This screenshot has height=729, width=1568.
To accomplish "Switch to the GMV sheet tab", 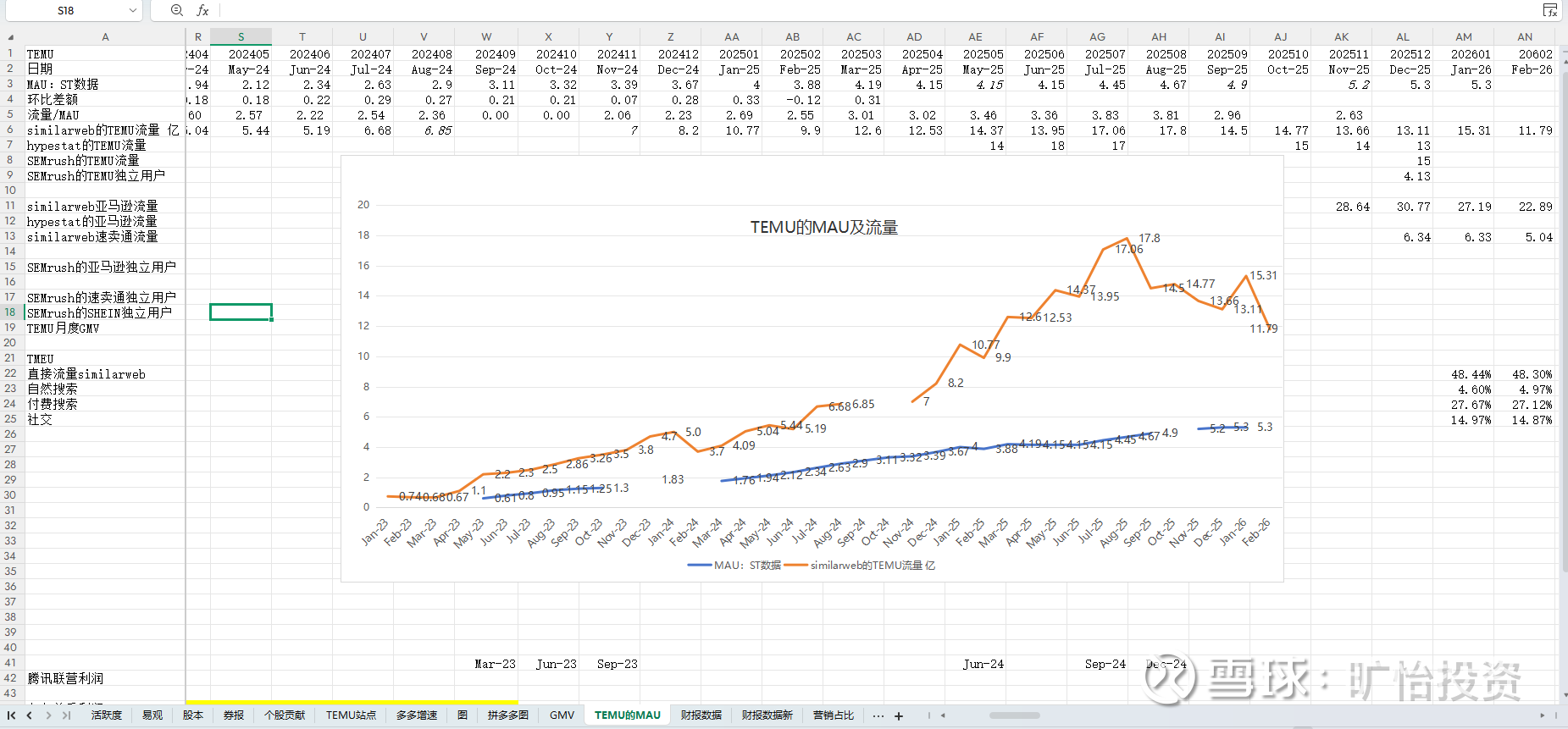I will (x=562, y=715).
